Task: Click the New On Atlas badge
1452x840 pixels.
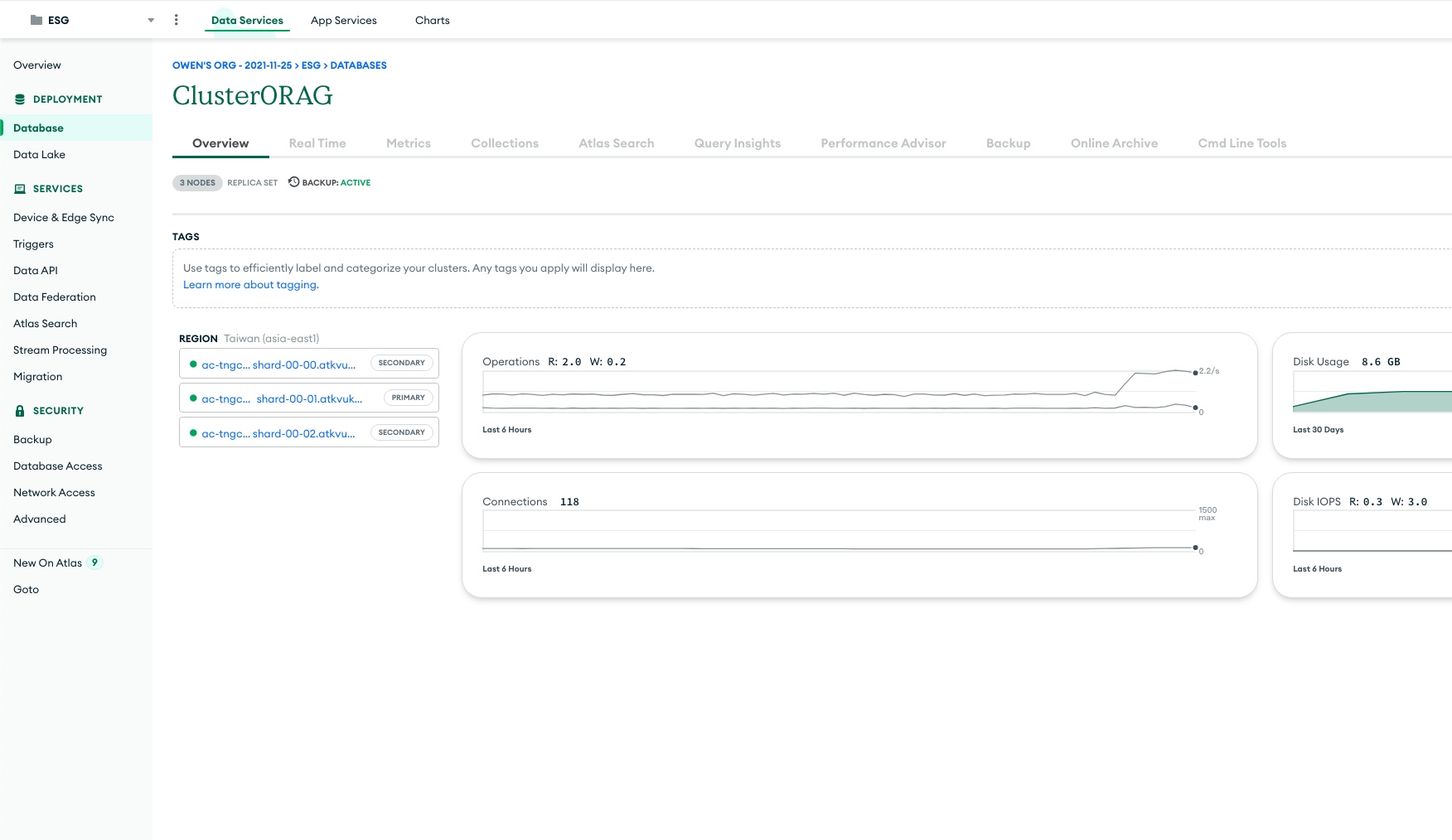Action: 95,562
